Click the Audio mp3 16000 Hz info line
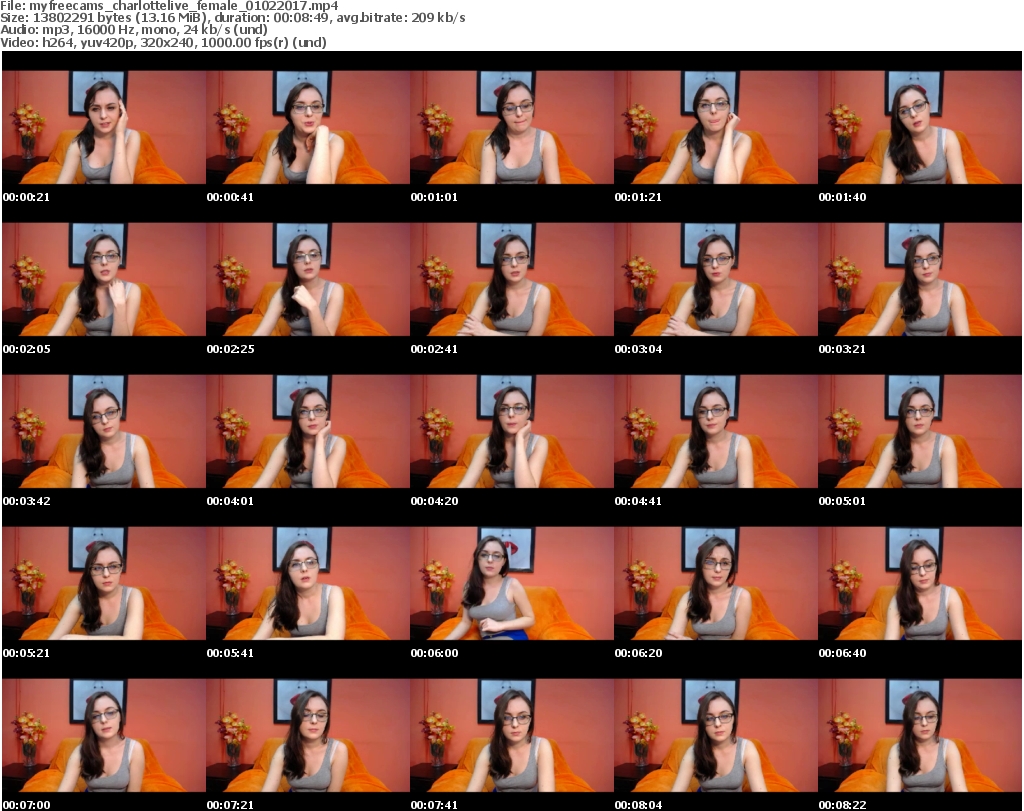Image resolution: width=1024 pixels, height=811 pixels. 134,29
